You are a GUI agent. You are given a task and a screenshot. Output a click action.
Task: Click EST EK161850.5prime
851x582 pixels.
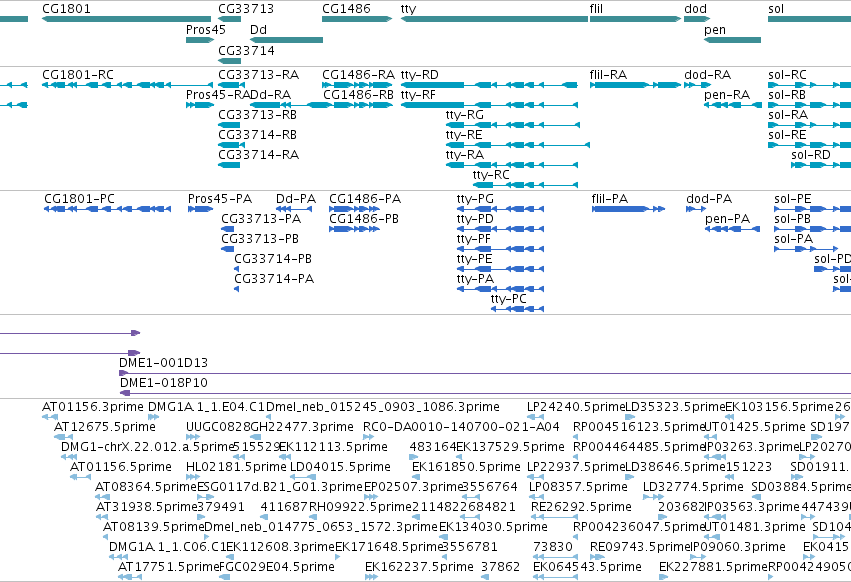[x=415, y=477]
